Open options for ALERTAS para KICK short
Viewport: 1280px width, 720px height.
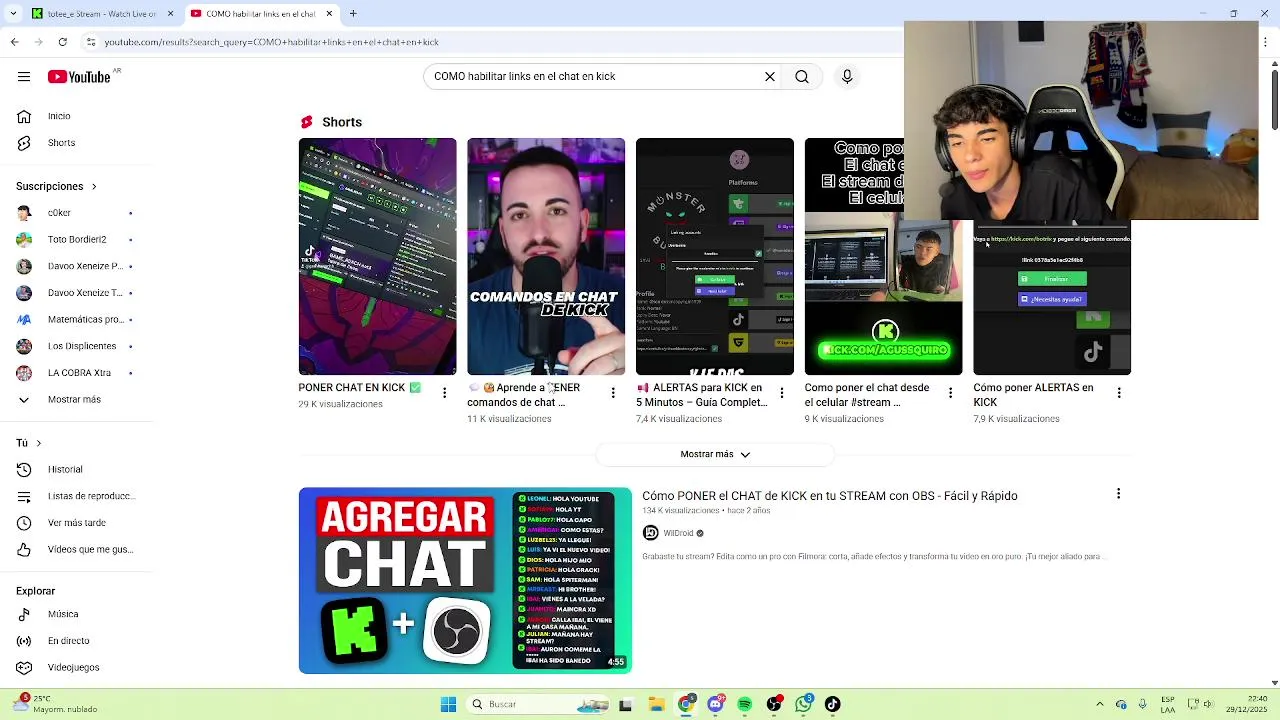[x=782, y=393]
